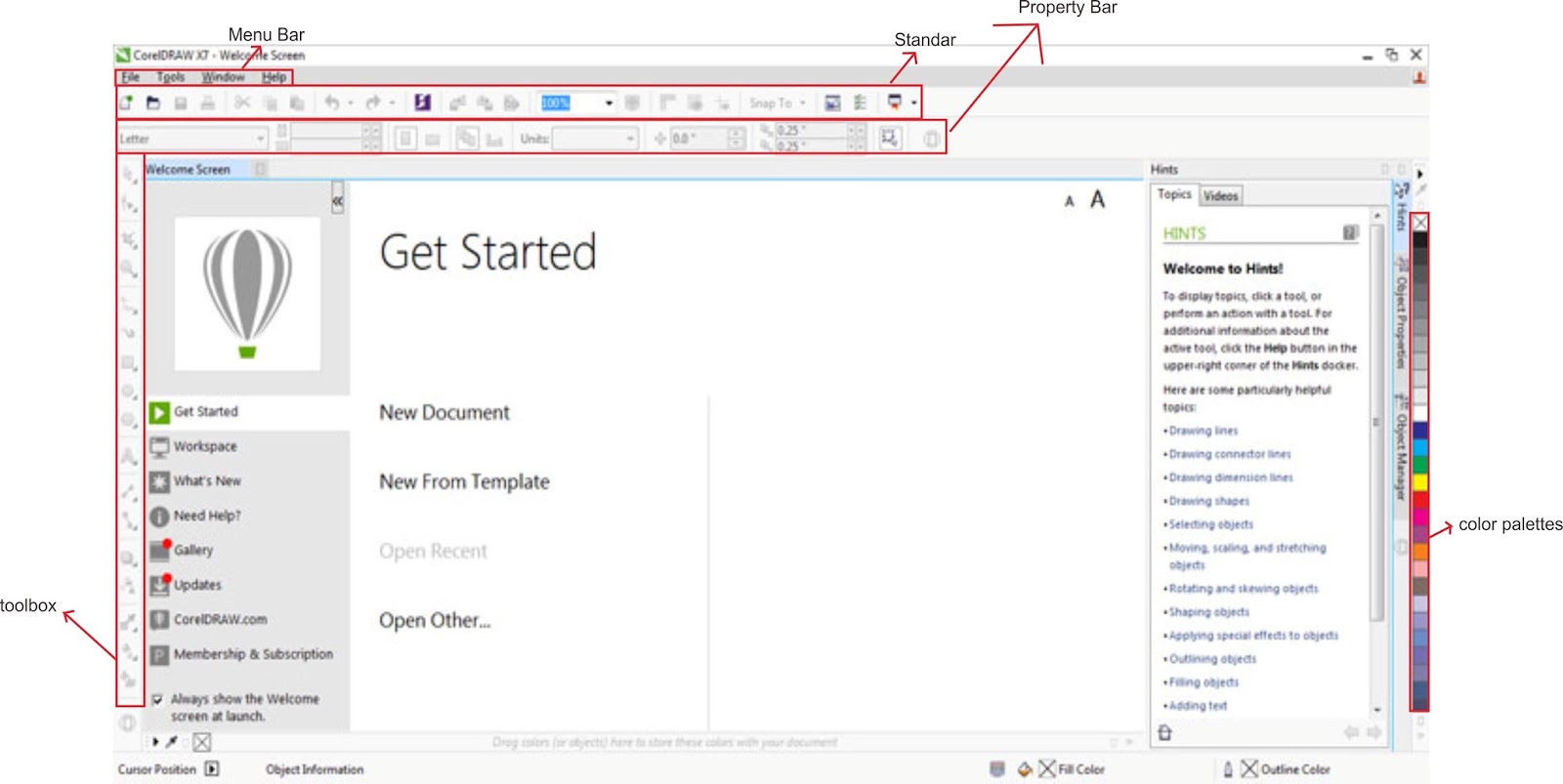
Task: Select the Text tool in toolbox
Action: click(x=129, y=456)
